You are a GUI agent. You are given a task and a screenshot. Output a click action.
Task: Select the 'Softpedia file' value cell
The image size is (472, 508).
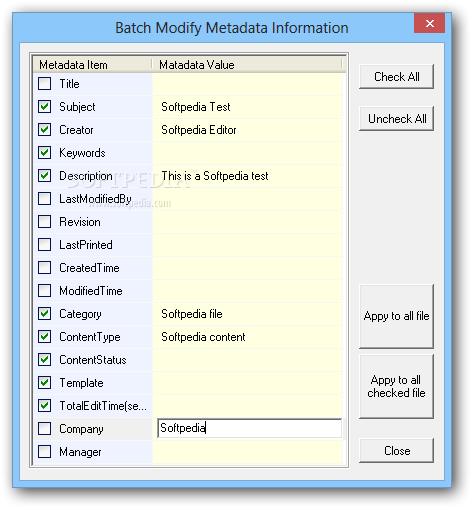pyautogui.click(x=247, y=314)
